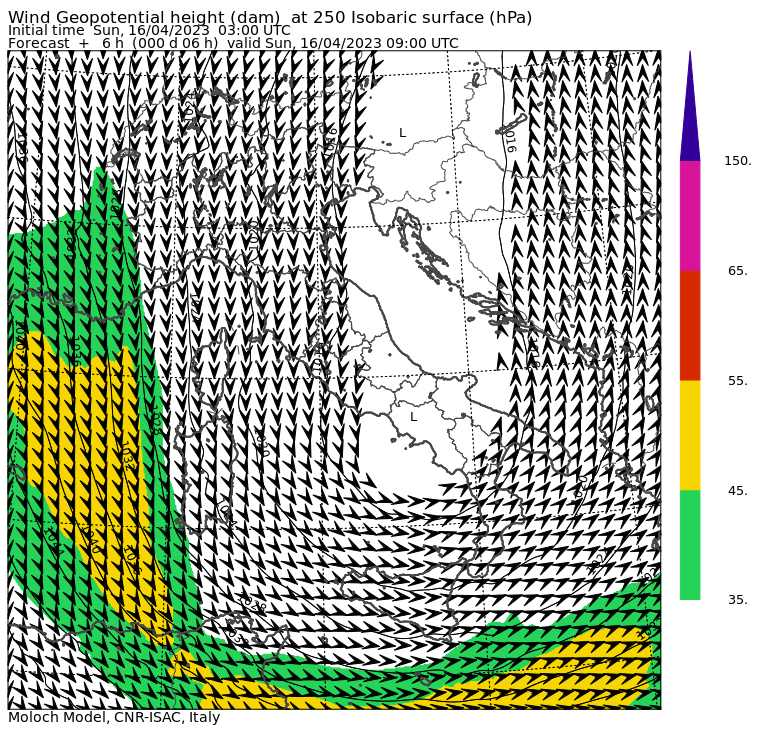Viewport: 760px width, 731px height.
Task: Click the 'Initial time' line
Action: pyautogui.click(x=149, y=31)
